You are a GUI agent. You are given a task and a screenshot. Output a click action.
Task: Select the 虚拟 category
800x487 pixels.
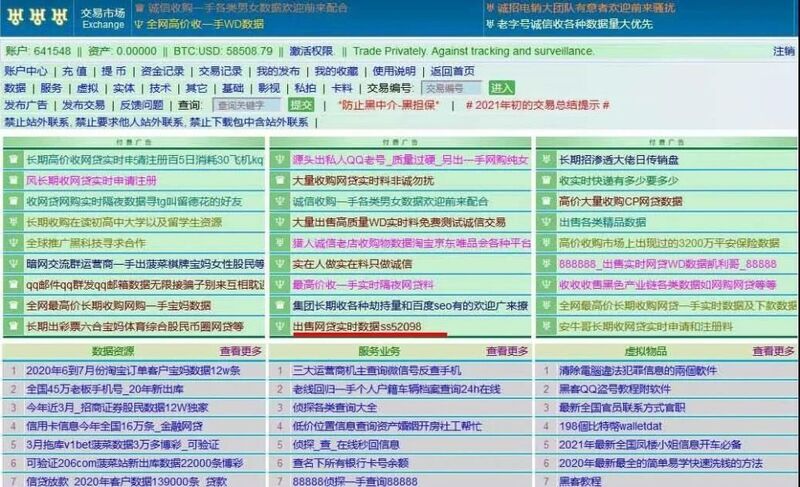click(x=87, y=88)
